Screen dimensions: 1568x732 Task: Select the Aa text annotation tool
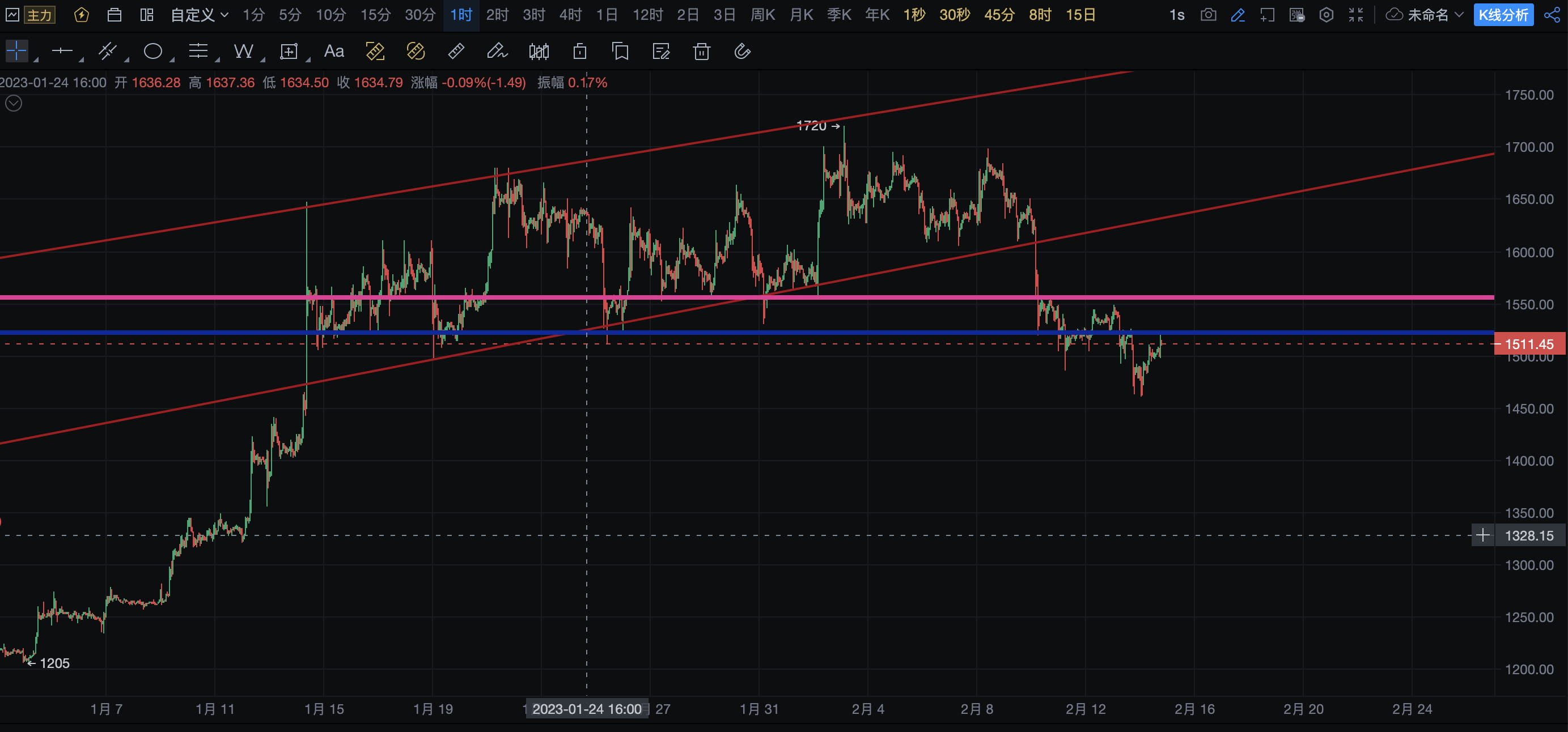(x=333, y=51)
